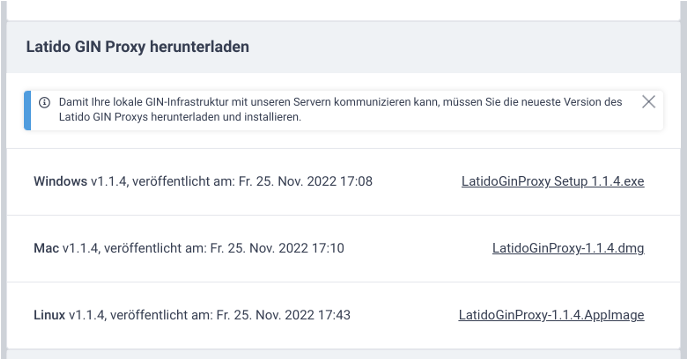Click the bold 'Linux' label
Image resolution: width=688 pixels, height=360 pixels.
(49, 315)
